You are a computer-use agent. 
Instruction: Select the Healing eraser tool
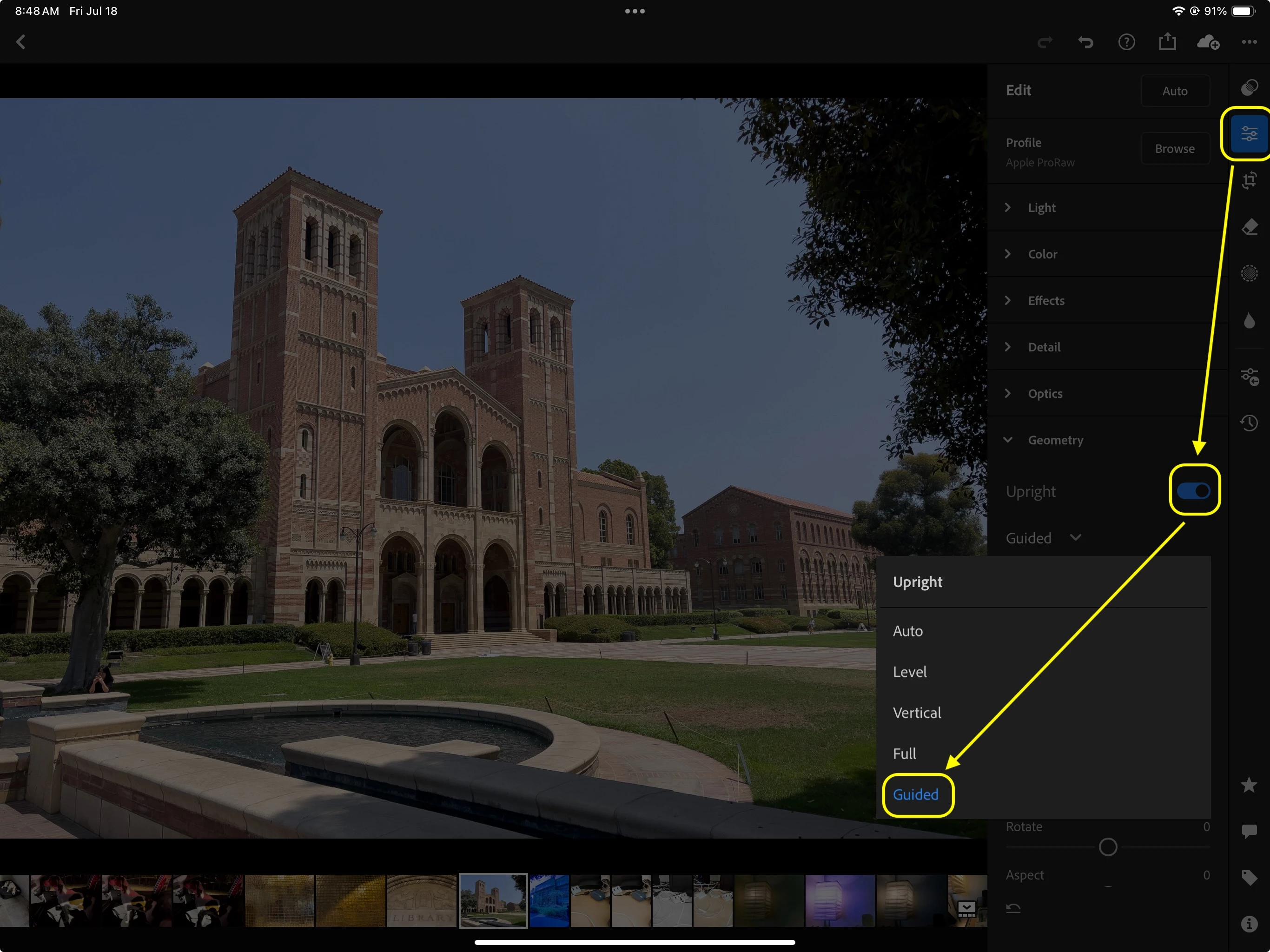pos(1250,227)
